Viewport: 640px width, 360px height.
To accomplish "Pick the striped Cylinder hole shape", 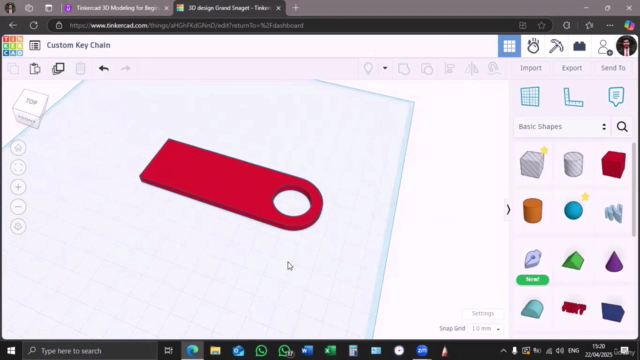I will [x=573, y=164].
